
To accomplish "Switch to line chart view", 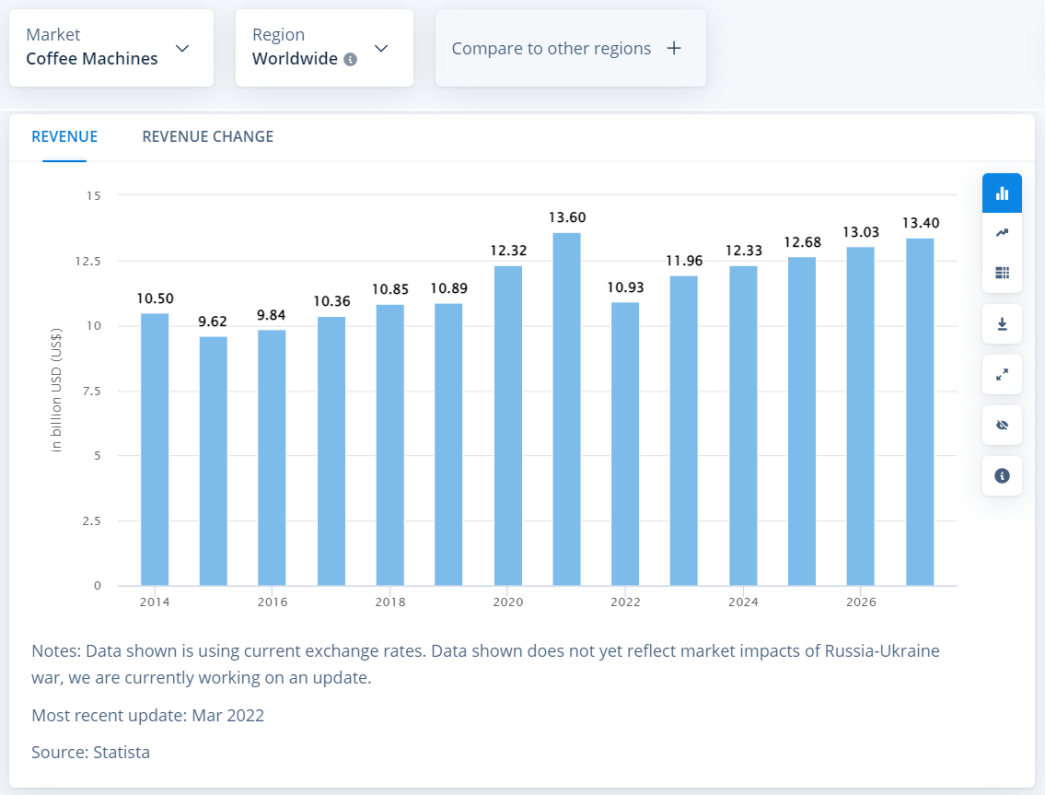I will click(x=1002, y=233).
